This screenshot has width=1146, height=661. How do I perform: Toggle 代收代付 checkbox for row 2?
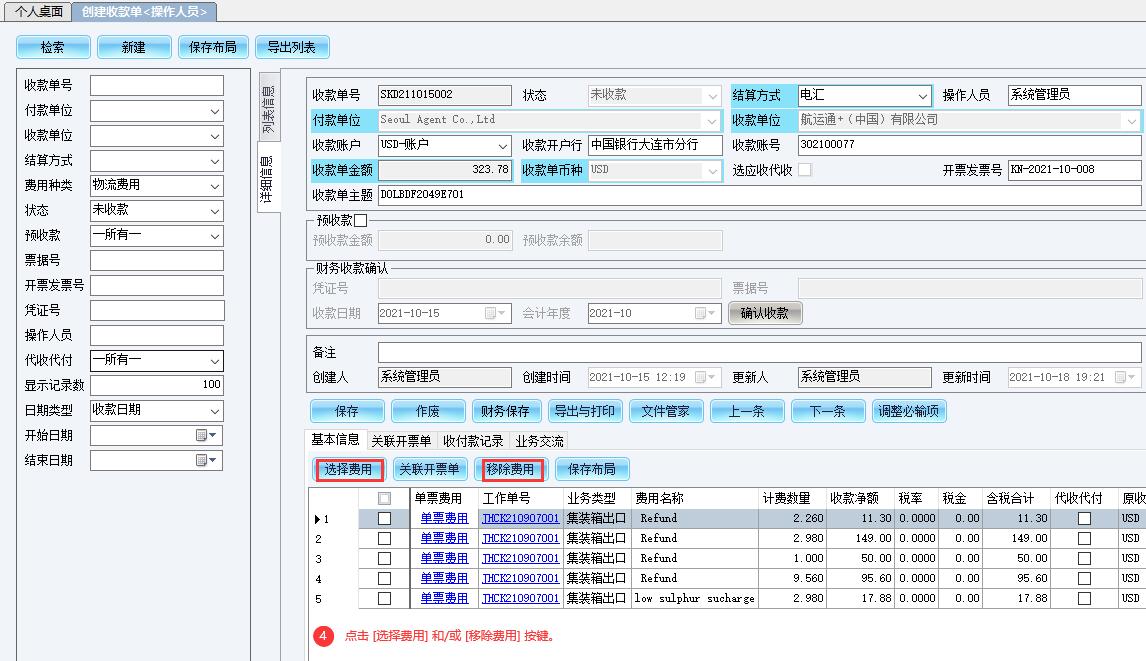point(1084,539)
